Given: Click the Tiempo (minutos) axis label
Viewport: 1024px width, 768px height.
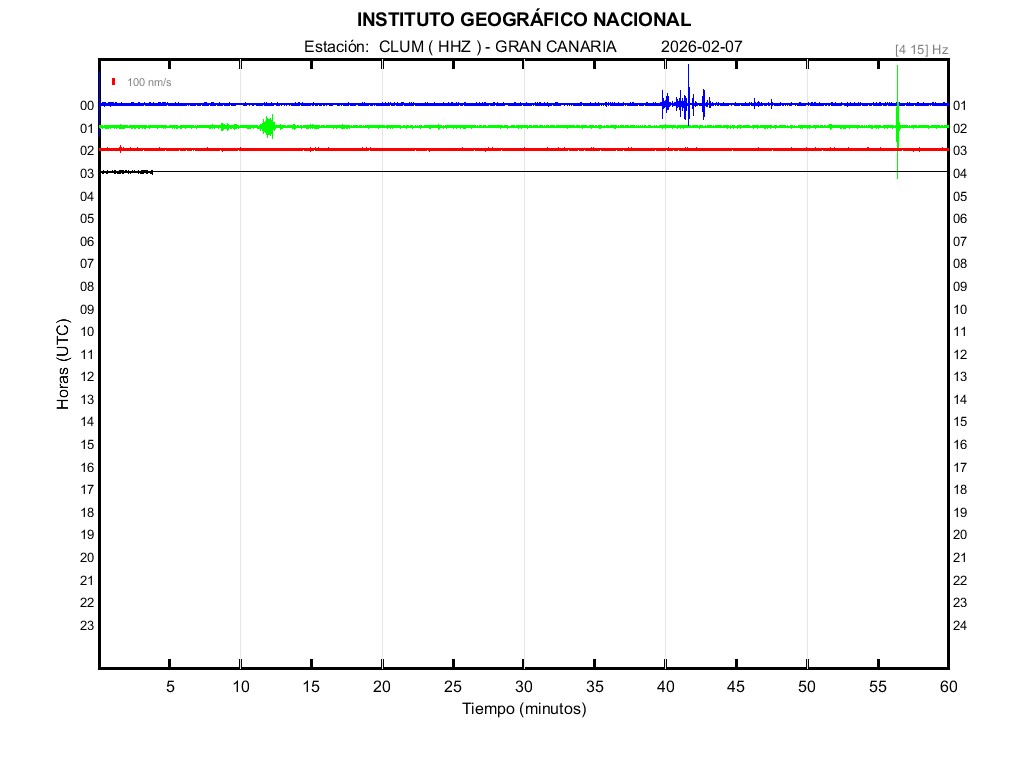Looking at the screenshot, I should (523, 709).
